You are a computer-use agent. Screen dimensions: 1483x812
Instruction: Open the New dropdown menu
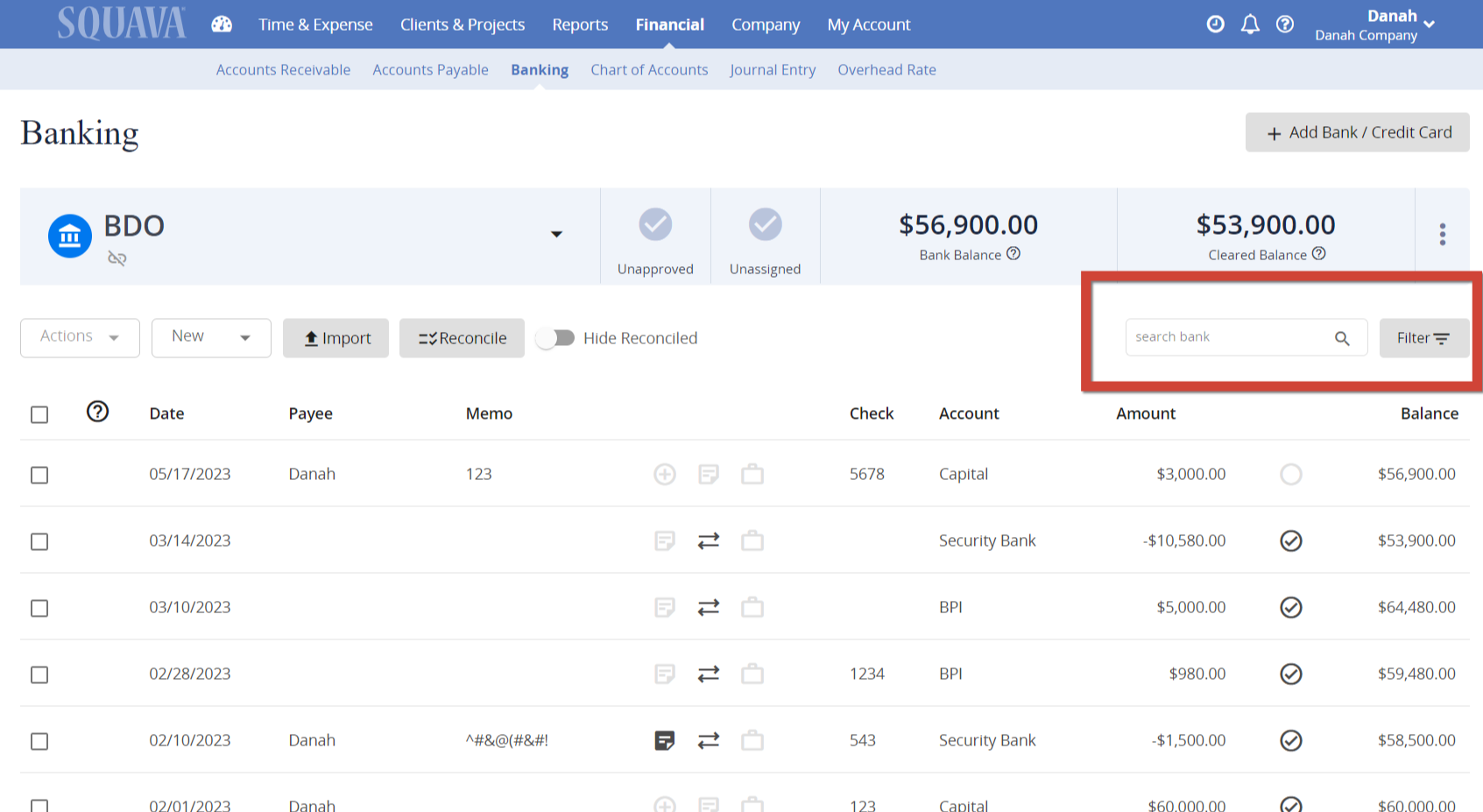pyautogui.click(x=210, y=337)
